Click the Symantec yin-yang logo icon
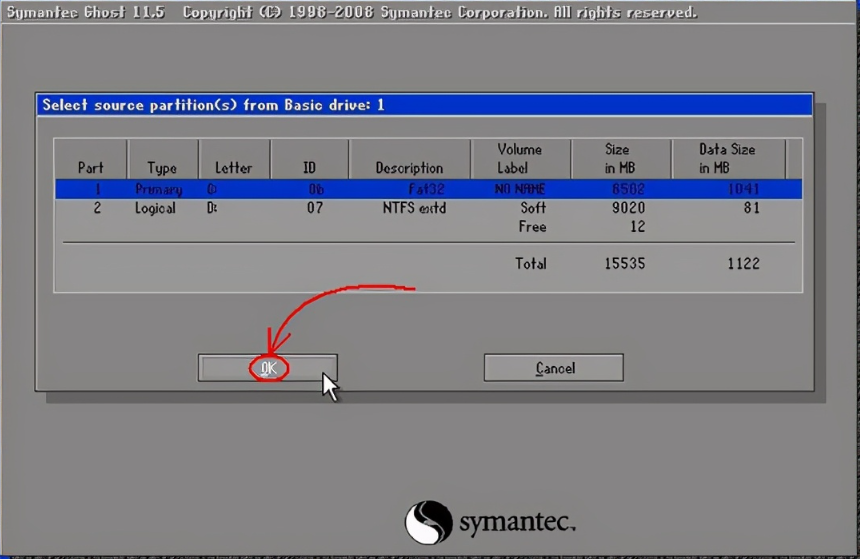 point(428,522)
